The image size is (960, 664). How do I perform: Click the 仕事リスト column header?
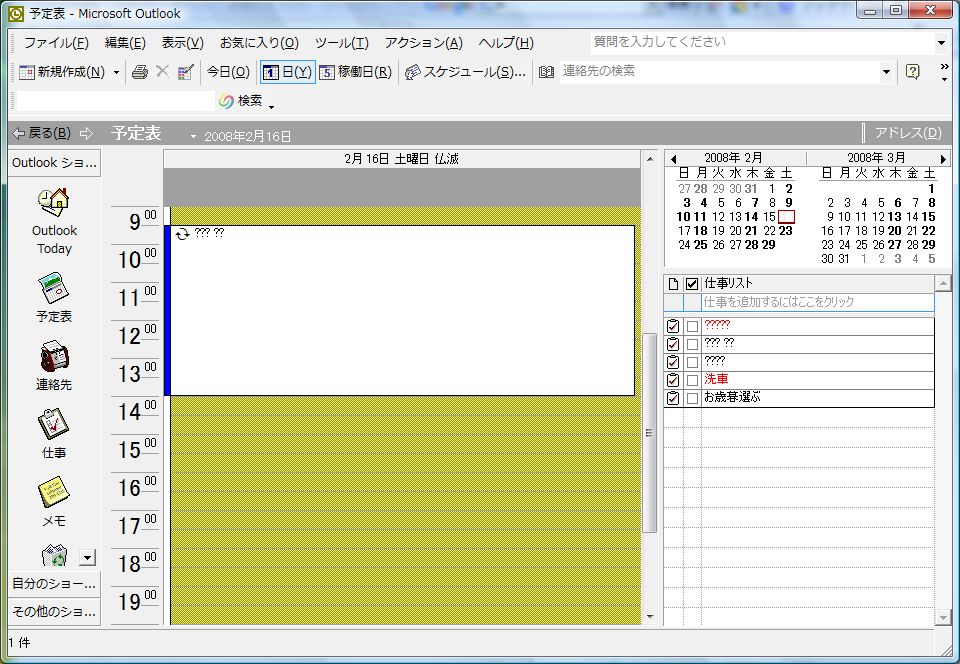click(x=818, y=283)
